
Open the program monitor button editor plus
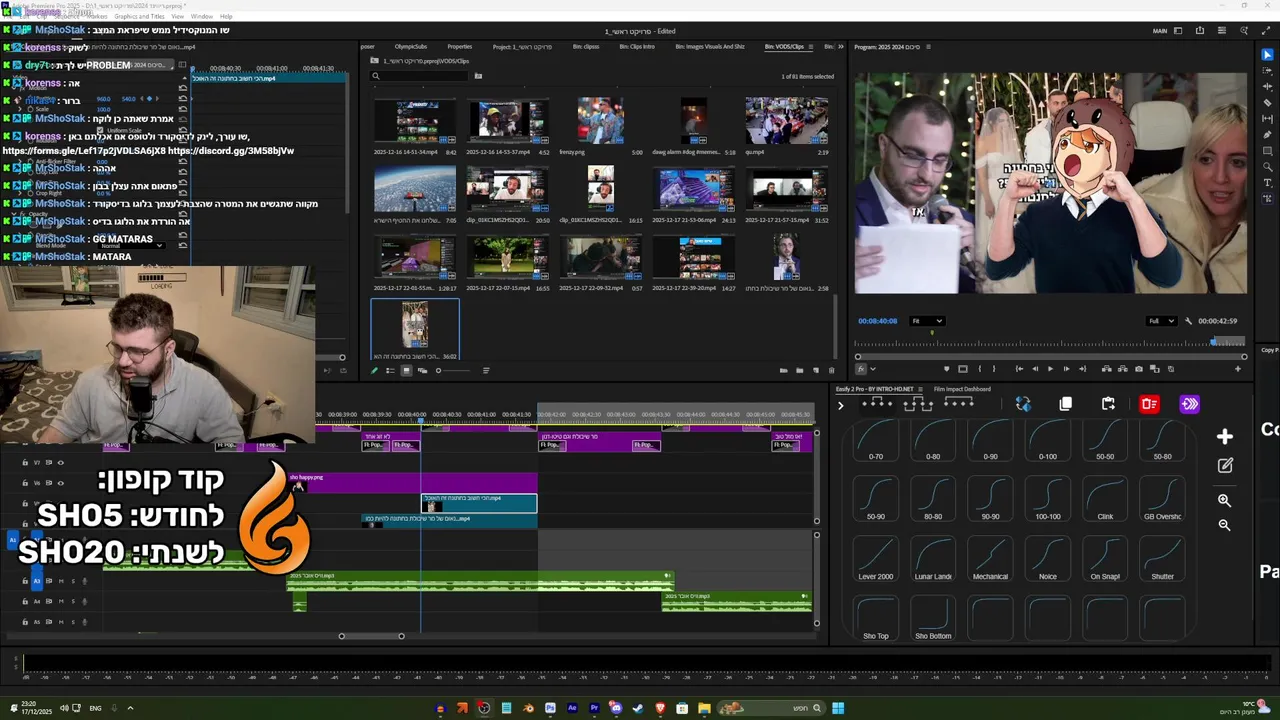pos(1238,369)
